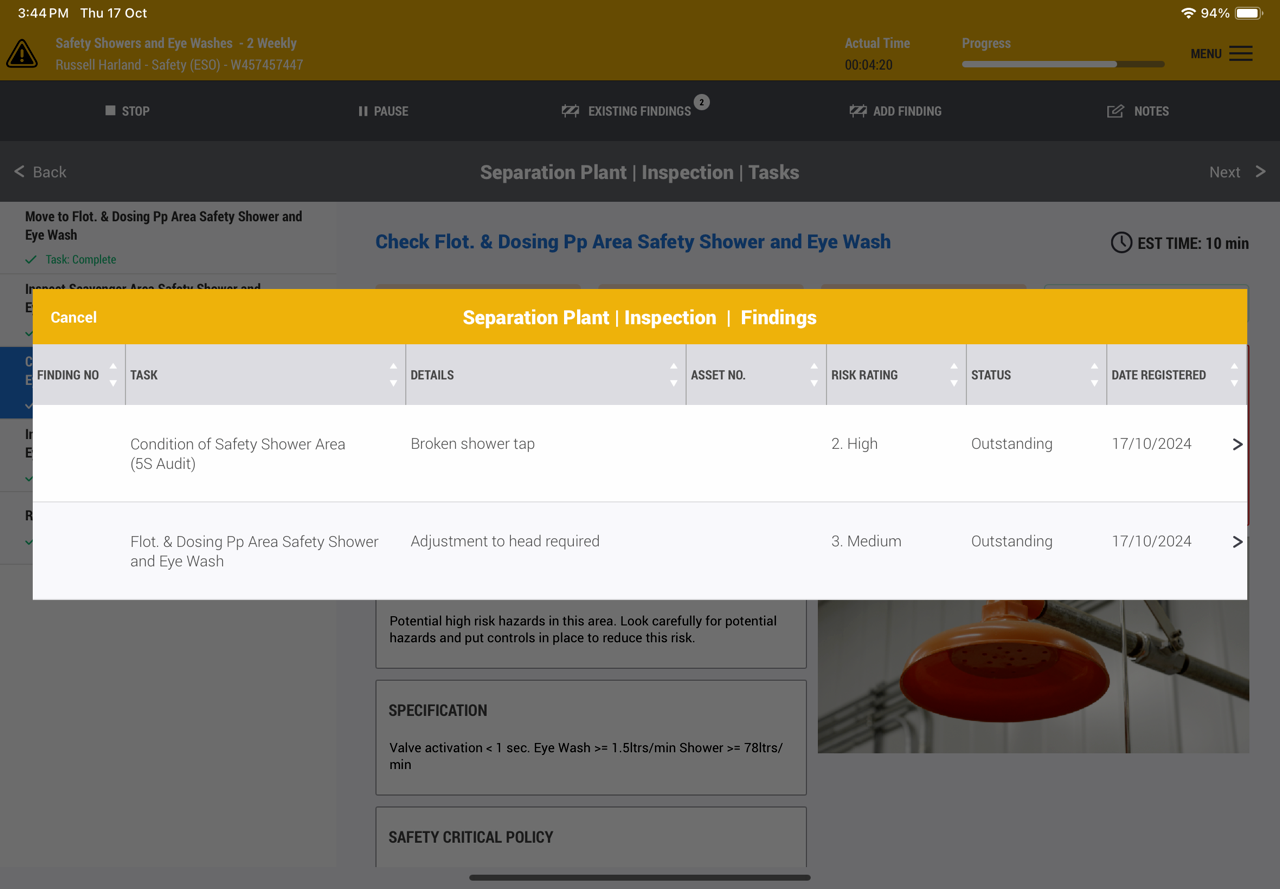Screen dimensions: 1280x889
Task: Tap the Notes pencil icon
Action: [x=1115, y=111]
